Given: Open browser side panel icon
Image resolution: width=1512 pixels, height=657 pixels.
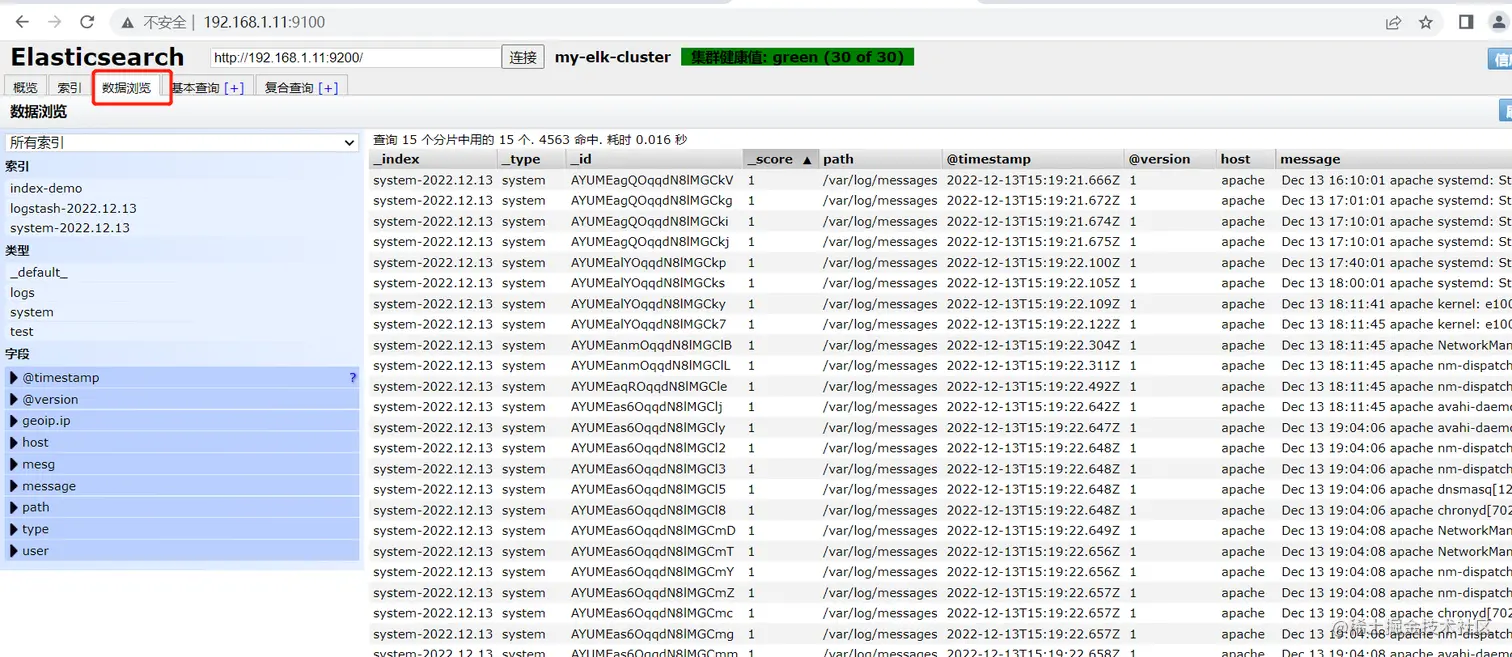Looking at the screenshot, I should (x=1466, y=22).
